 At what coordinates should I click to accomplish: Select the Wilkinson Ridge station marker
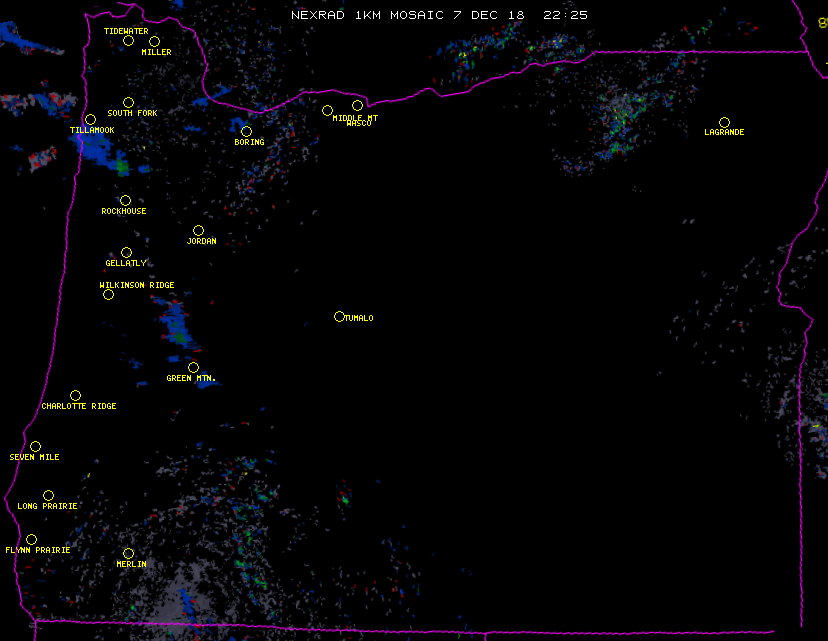[108, 294]
